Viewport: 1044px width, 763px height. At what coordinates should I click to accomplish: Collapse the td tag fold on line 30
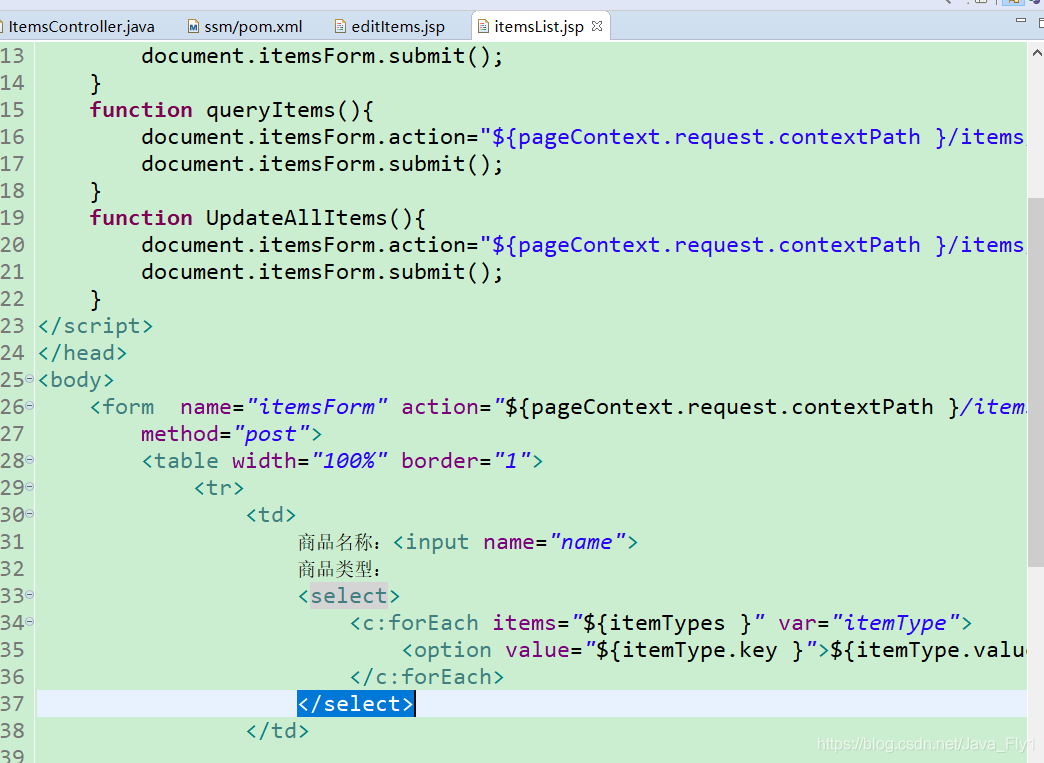point(29,514)
